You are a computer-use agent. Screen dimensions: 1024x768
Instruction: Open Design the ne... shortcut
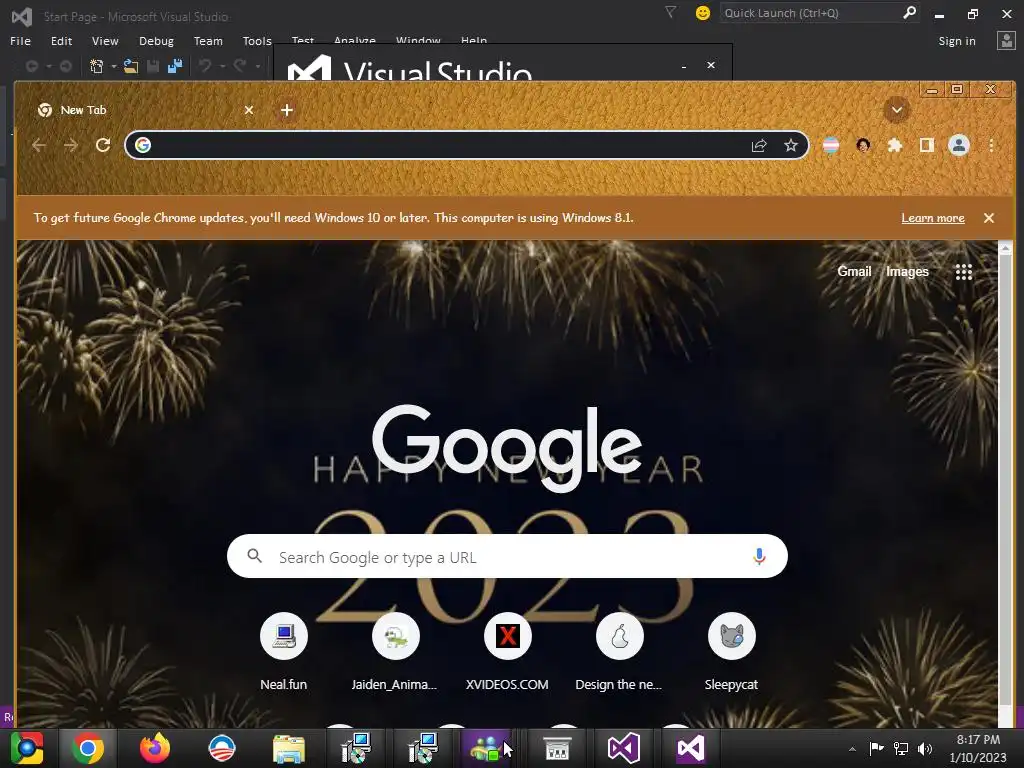pyautogui.click(x=619, y=652)
